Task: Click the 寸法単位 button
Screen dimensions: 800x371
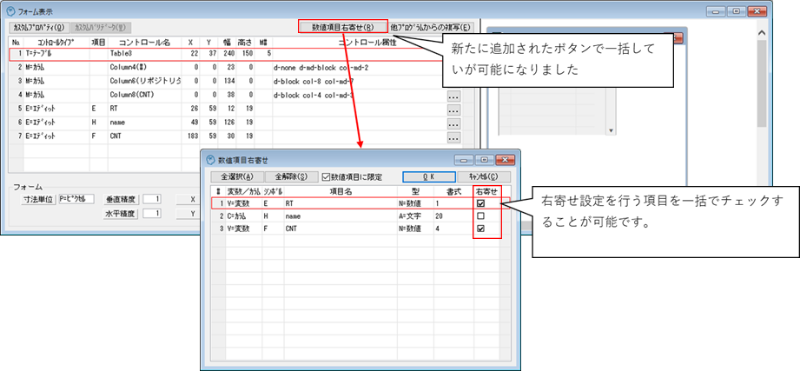Action: (37, 199)
